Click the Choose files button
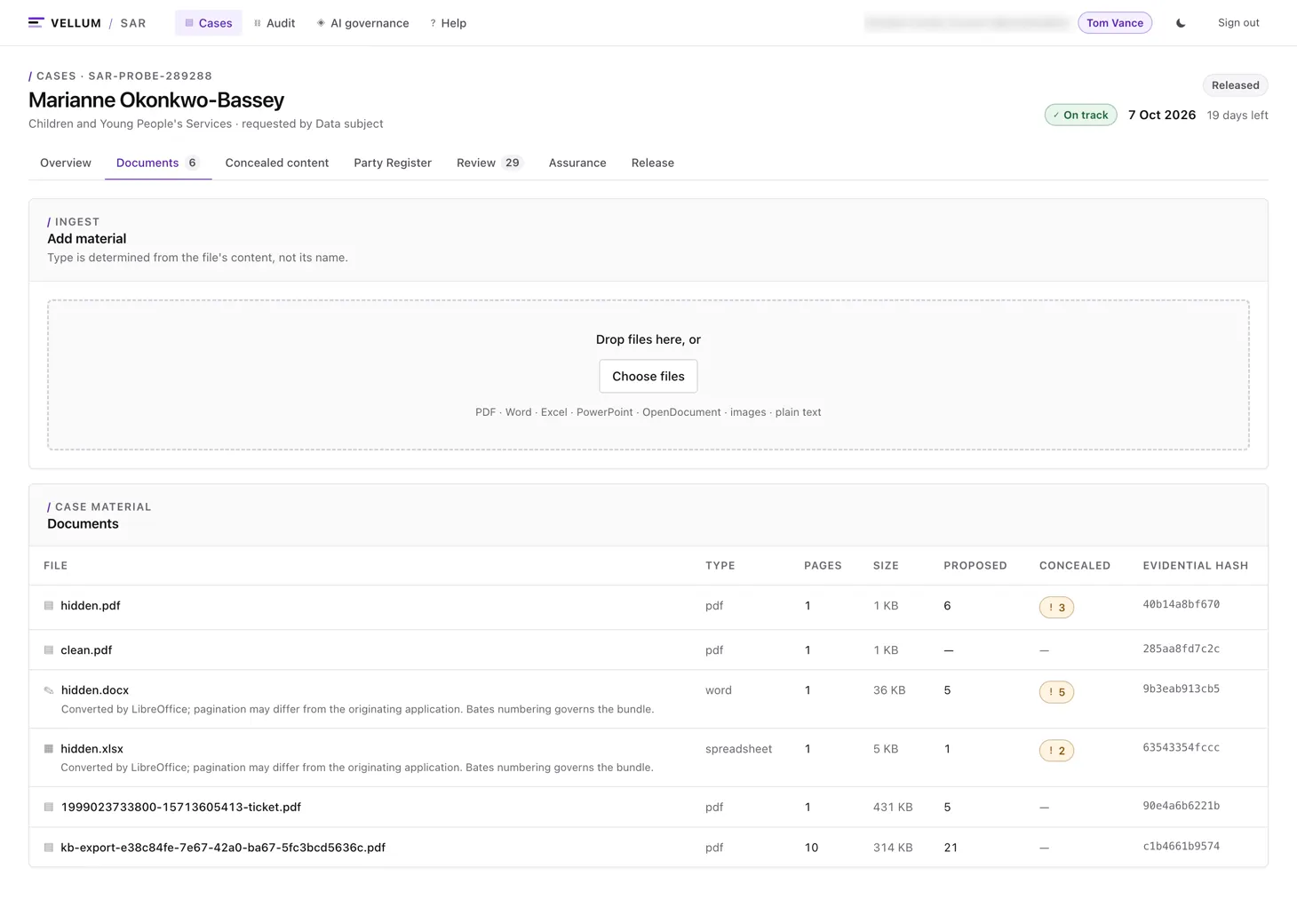This screenshot has width=1297, height=924. pyautogui.click(x=648, y=377)
